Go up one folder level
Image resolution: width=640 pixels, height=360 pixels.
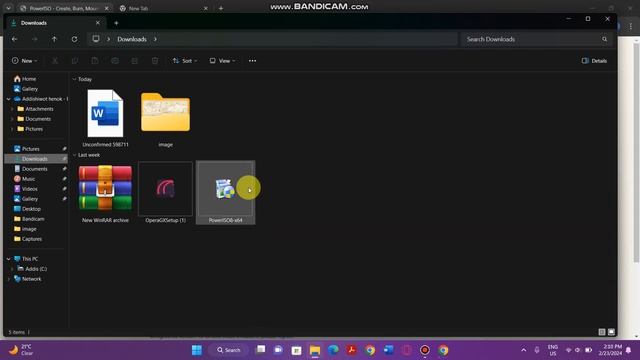54,39
